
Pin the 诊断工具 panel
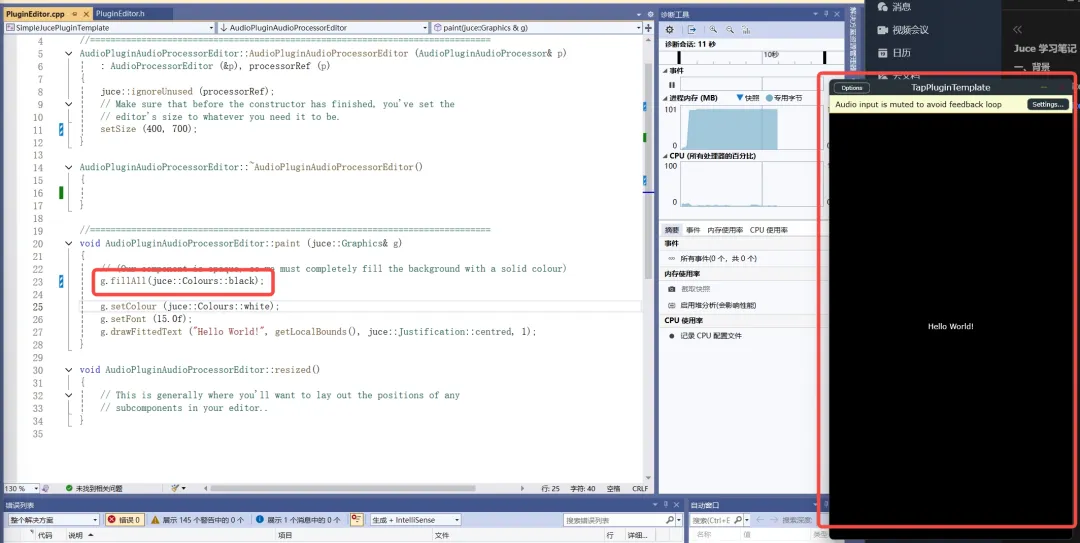click(827, 14)
